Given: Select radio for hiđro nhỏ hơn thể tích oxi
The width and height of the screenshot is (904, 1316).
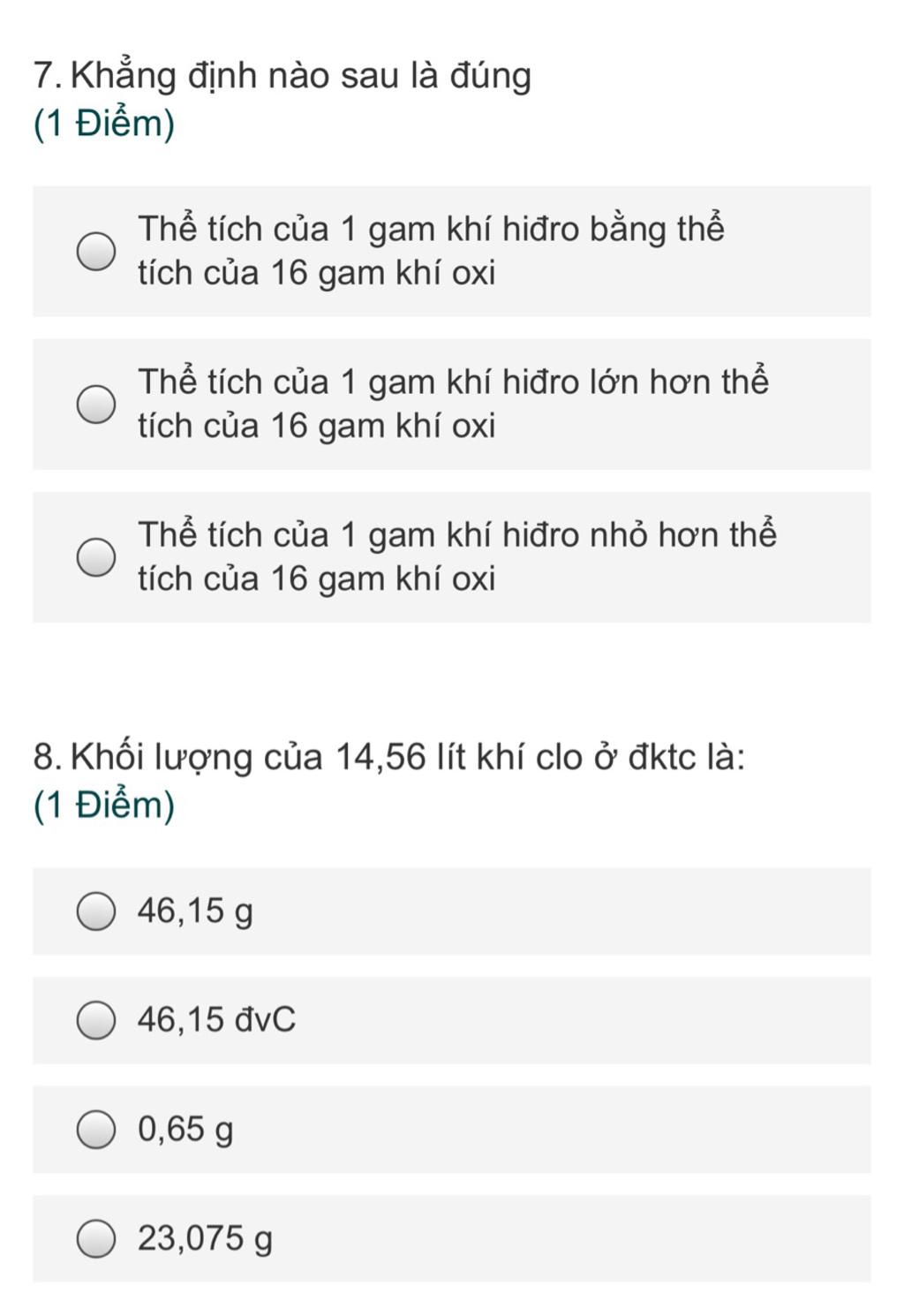Looking at the screenshot, I should point(95,557).
